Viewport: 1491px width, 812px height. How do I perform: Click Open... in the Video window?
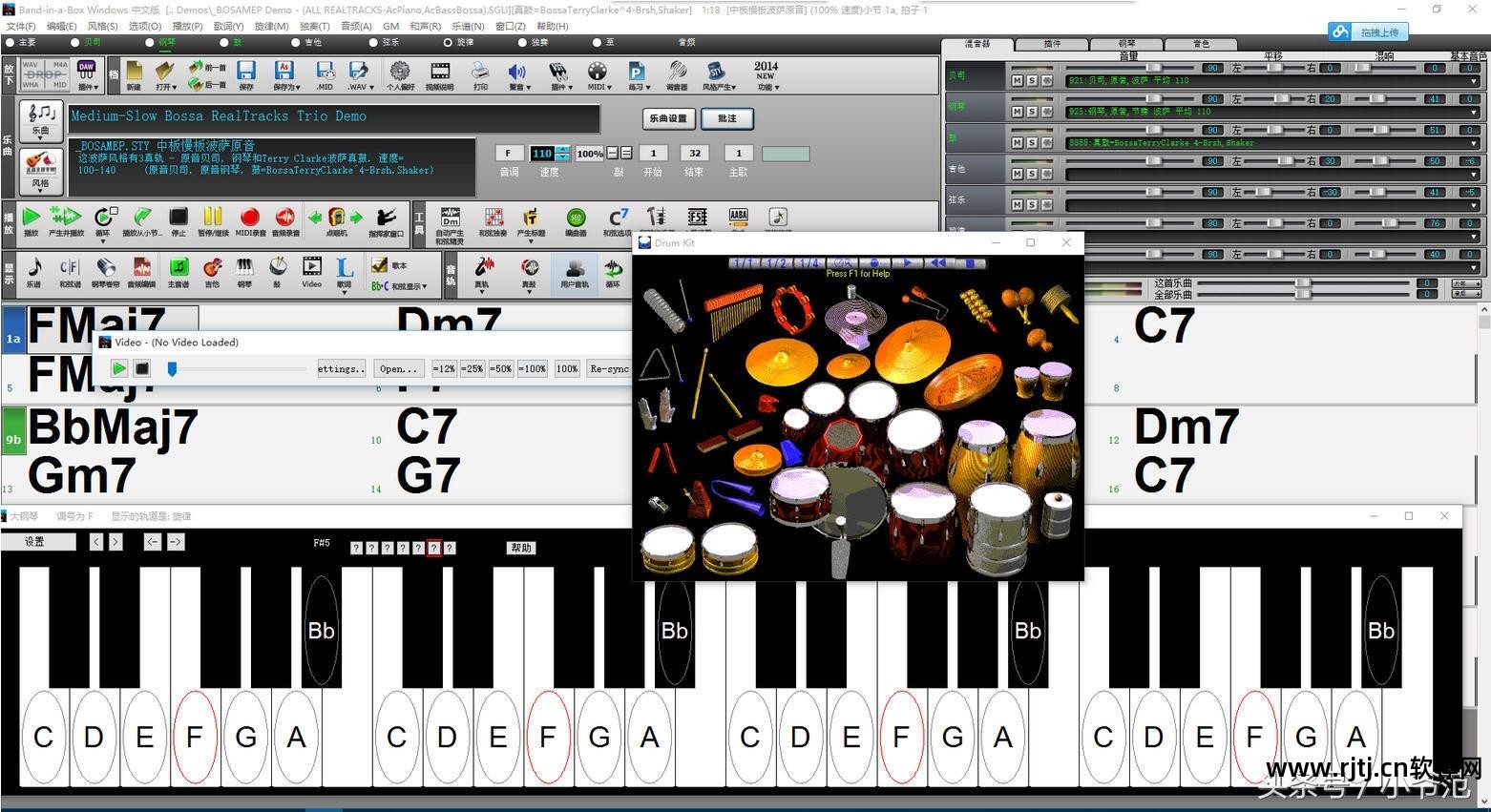tap(398, 369)
